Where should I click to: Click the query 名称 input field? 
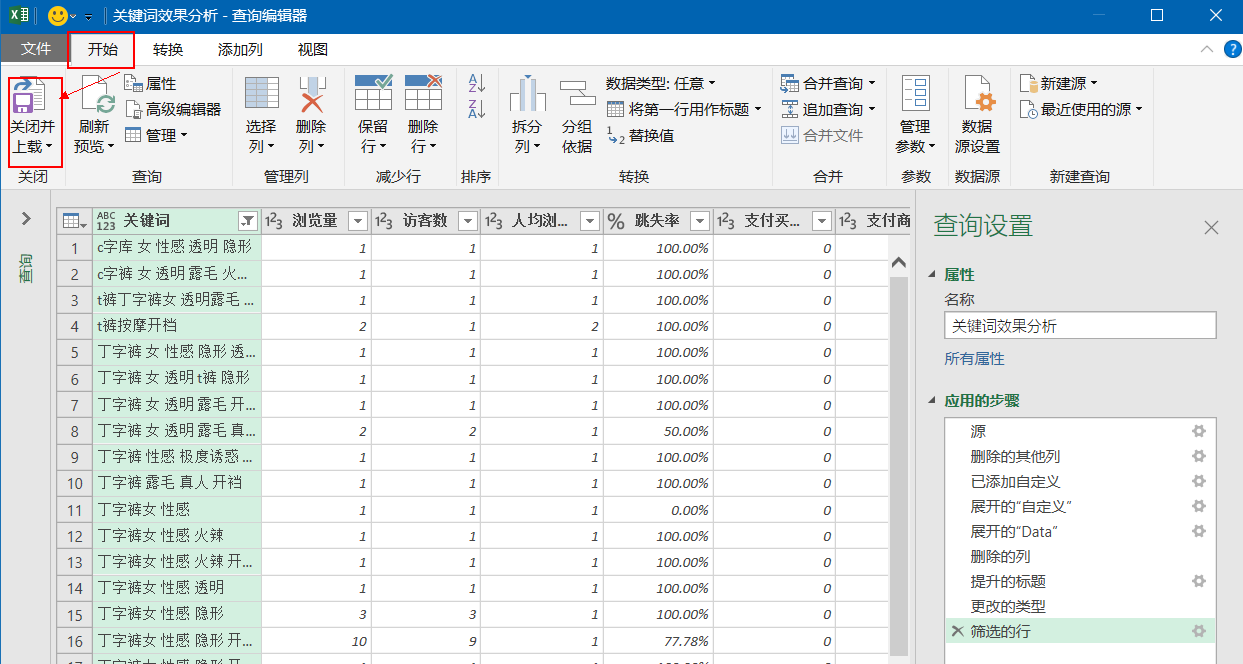click(x=1079, y=326)
